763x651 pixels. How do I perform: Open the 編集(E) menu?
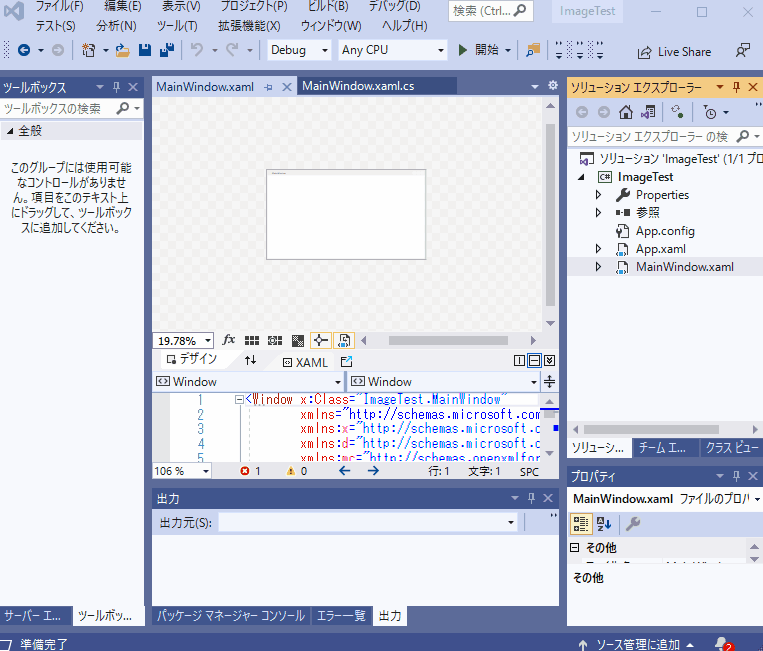[x=123, y=6]
